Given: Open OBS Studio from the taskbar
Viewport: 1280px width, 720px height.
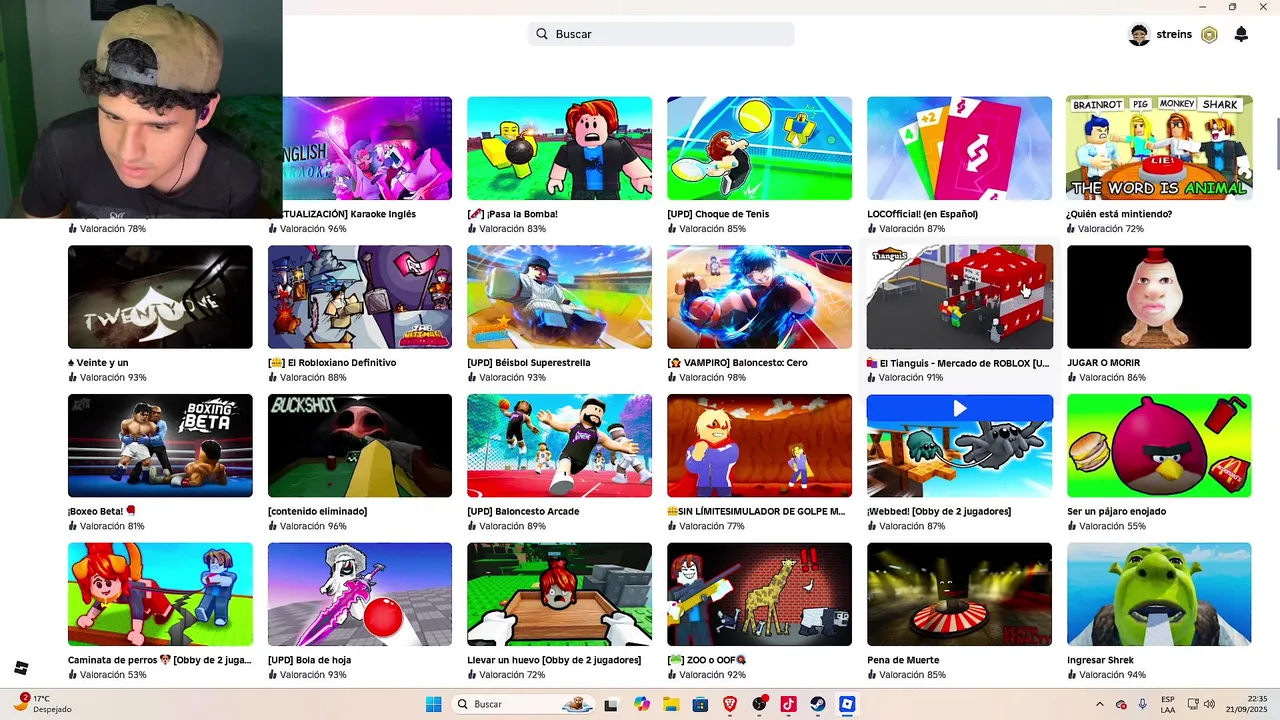Looking at the screenshot, I should [x=759, y=704].
